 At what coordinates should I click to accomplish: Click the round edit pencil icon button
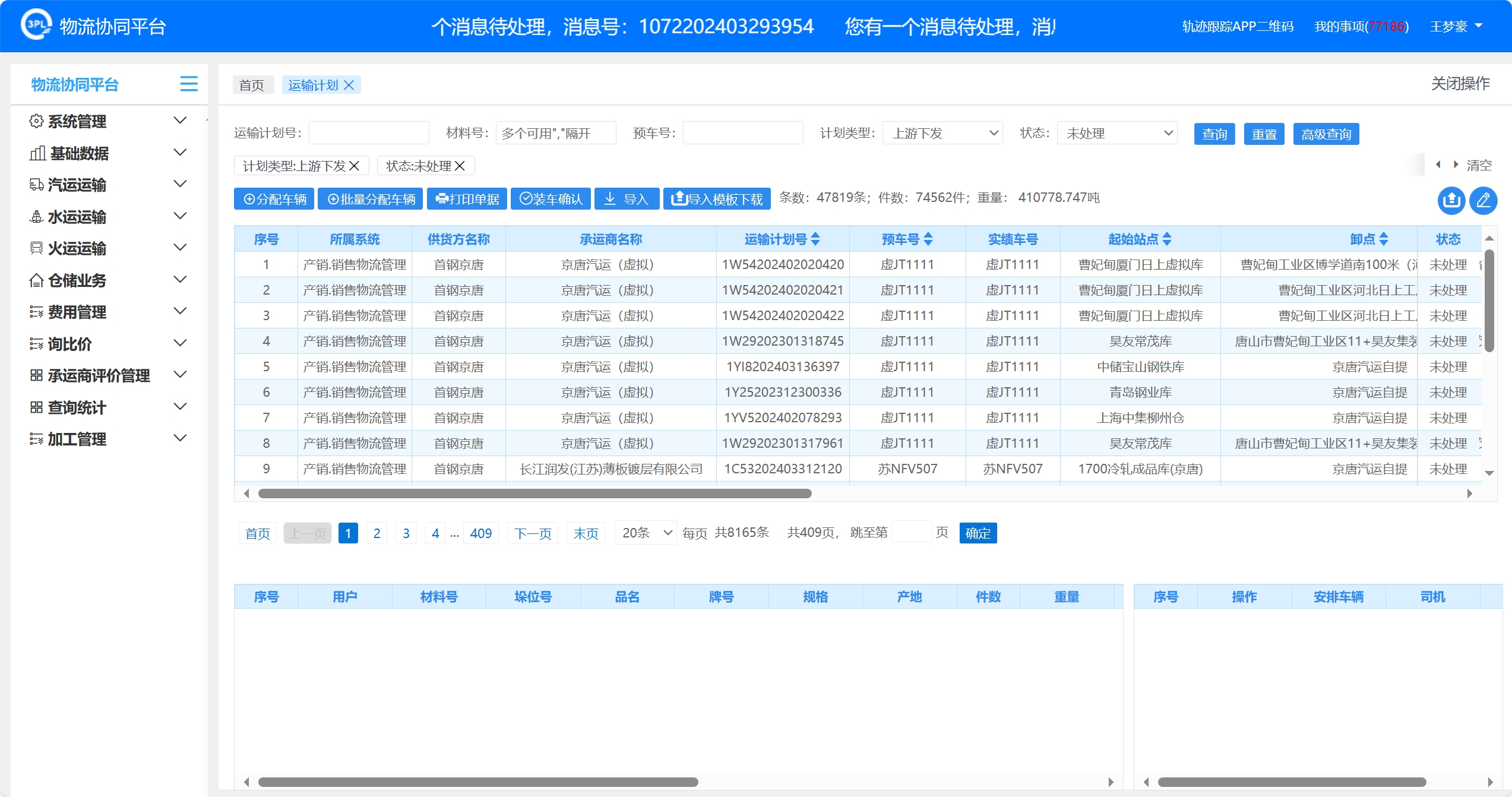coord(1483,200)
